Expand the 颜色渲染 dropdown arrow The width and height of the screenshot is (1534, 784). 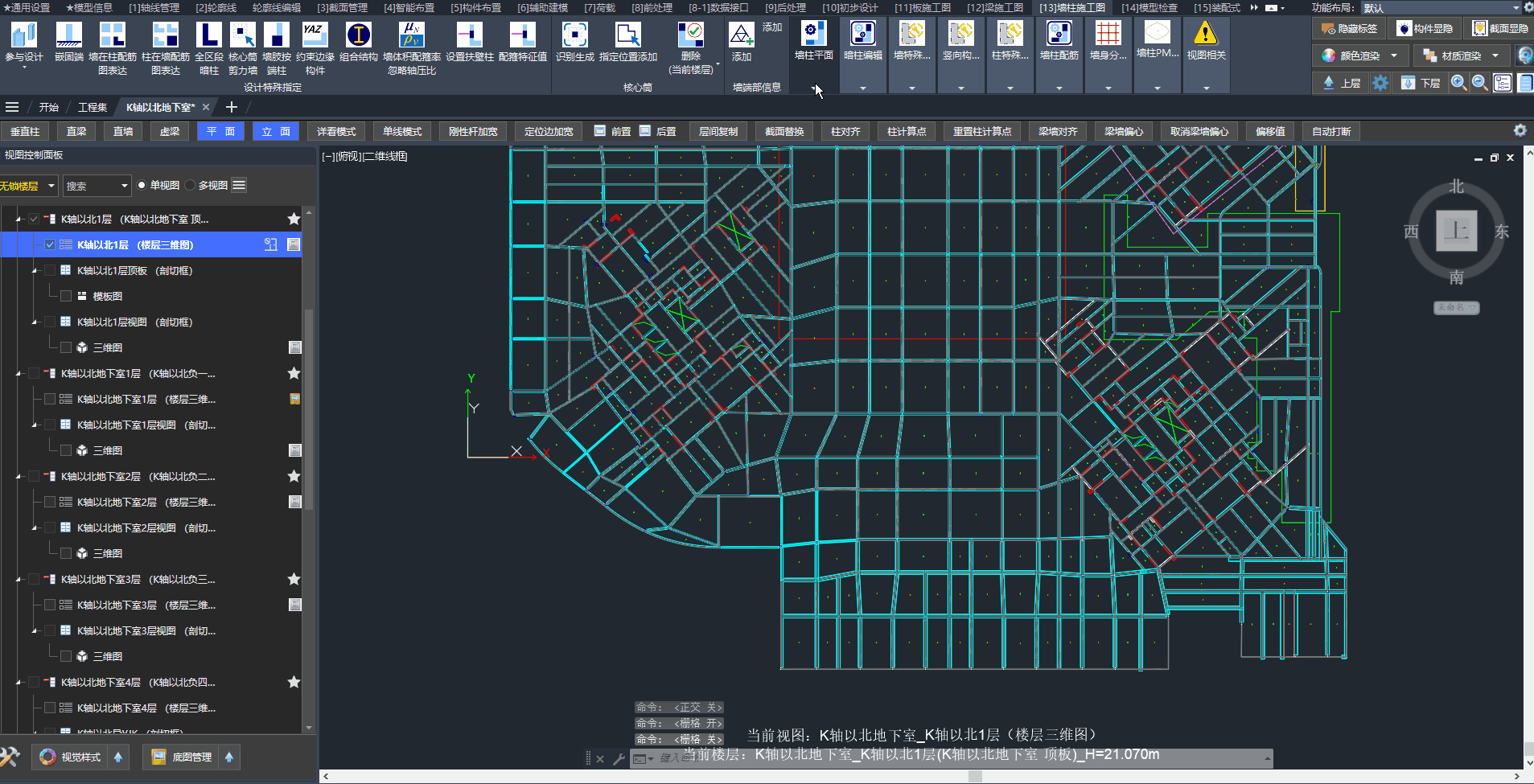[x=1394, y=55]
